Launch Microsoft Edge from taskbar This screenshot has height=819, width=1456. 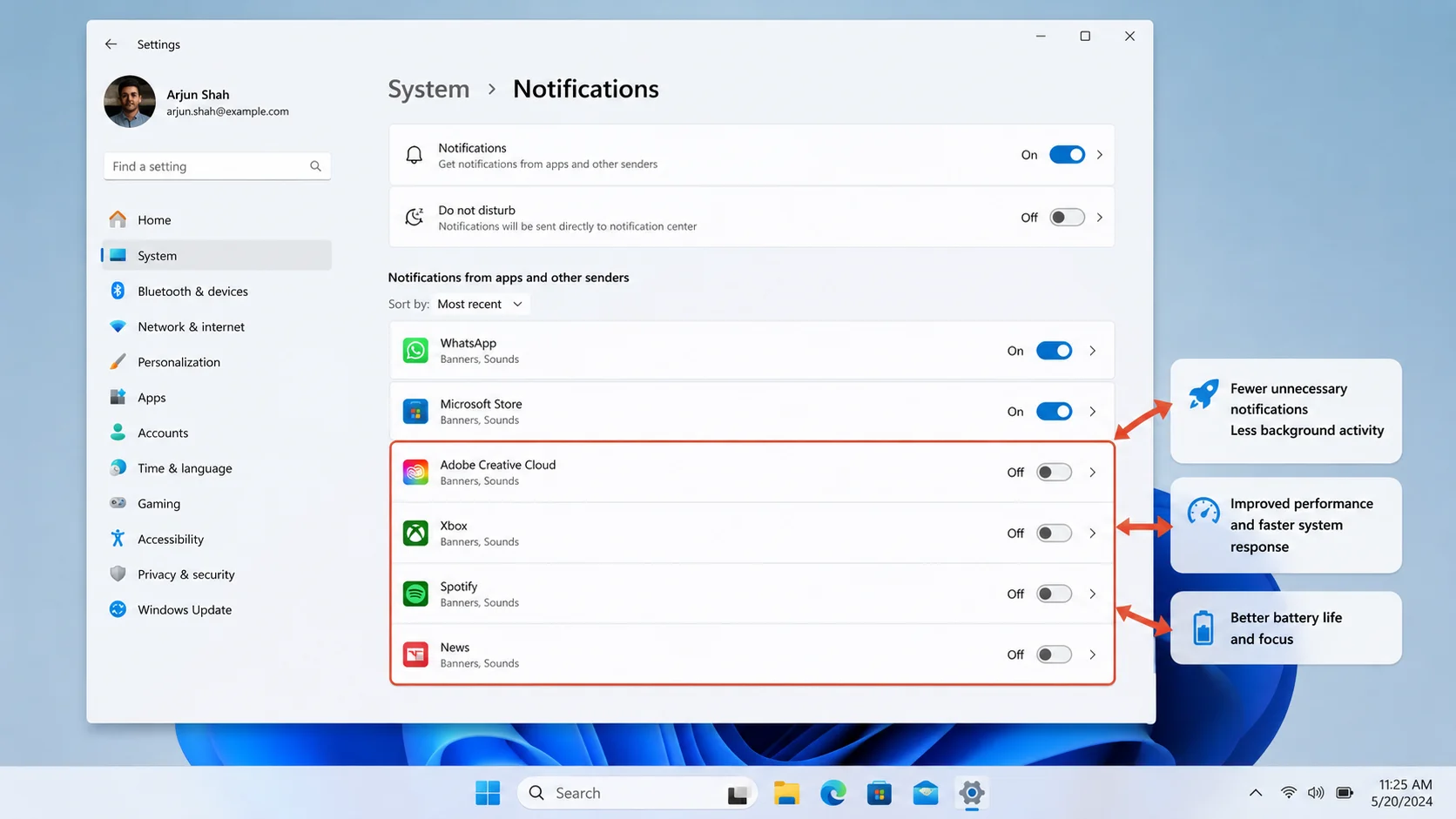point(832,793)
